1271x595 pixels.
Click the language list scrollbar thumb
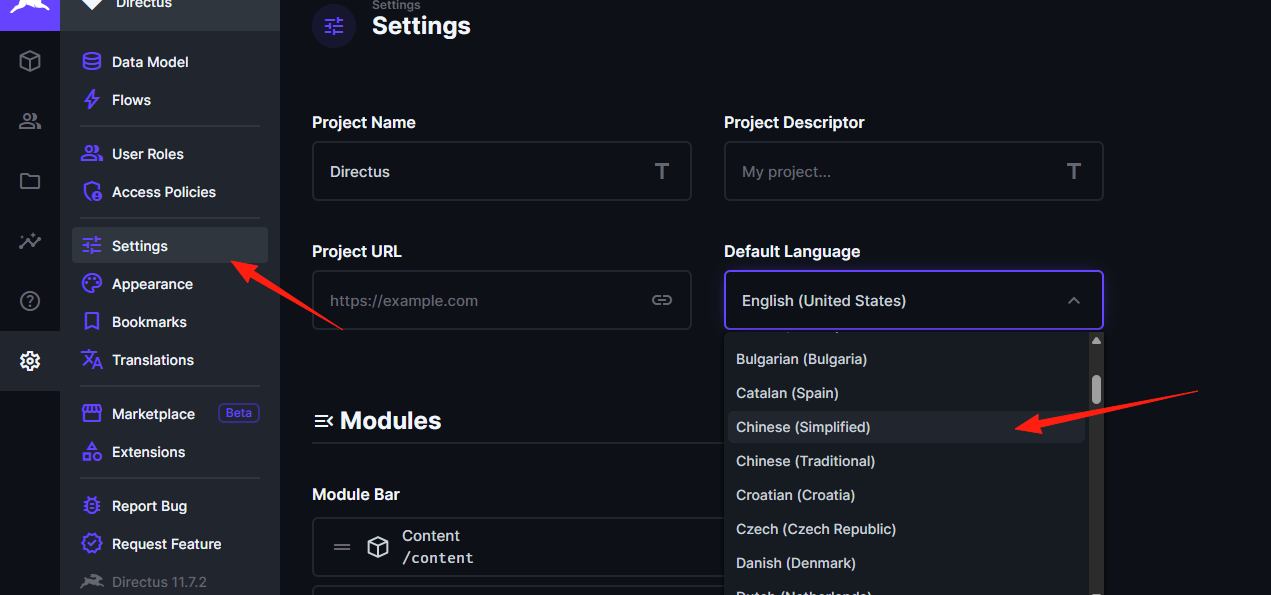point(1096,390)
